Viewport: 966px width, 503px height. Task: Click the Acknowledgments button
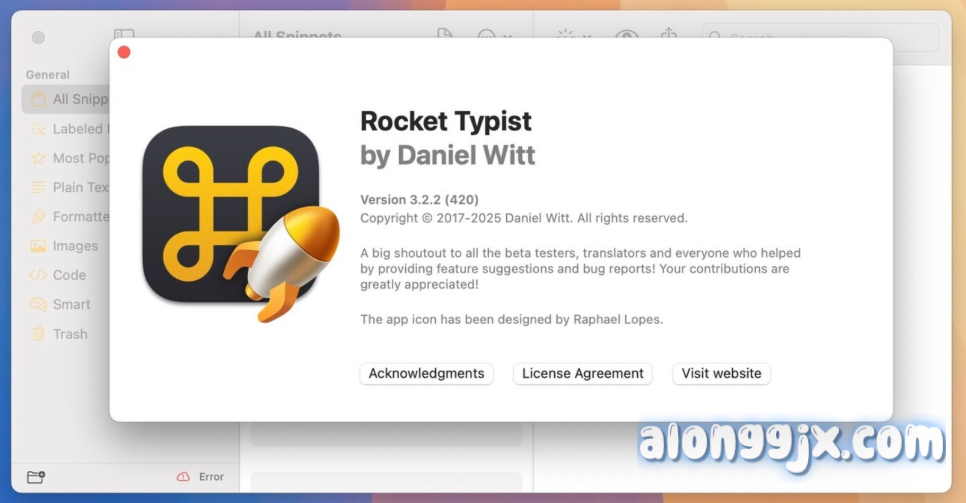[x=426, y=373]
